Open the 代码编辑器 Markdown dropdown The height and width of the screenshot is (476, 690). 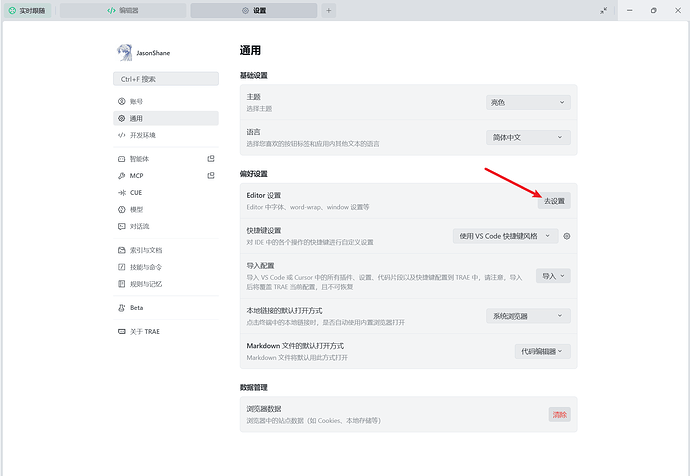[x=543, y=352]
